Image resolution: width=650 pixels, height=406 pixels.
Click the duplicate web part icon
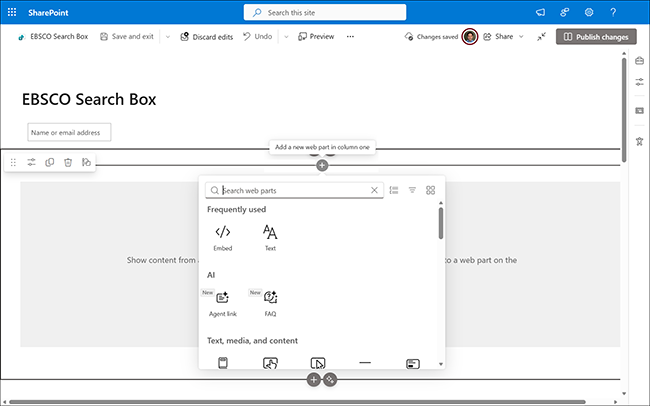(x=50, y=162)
